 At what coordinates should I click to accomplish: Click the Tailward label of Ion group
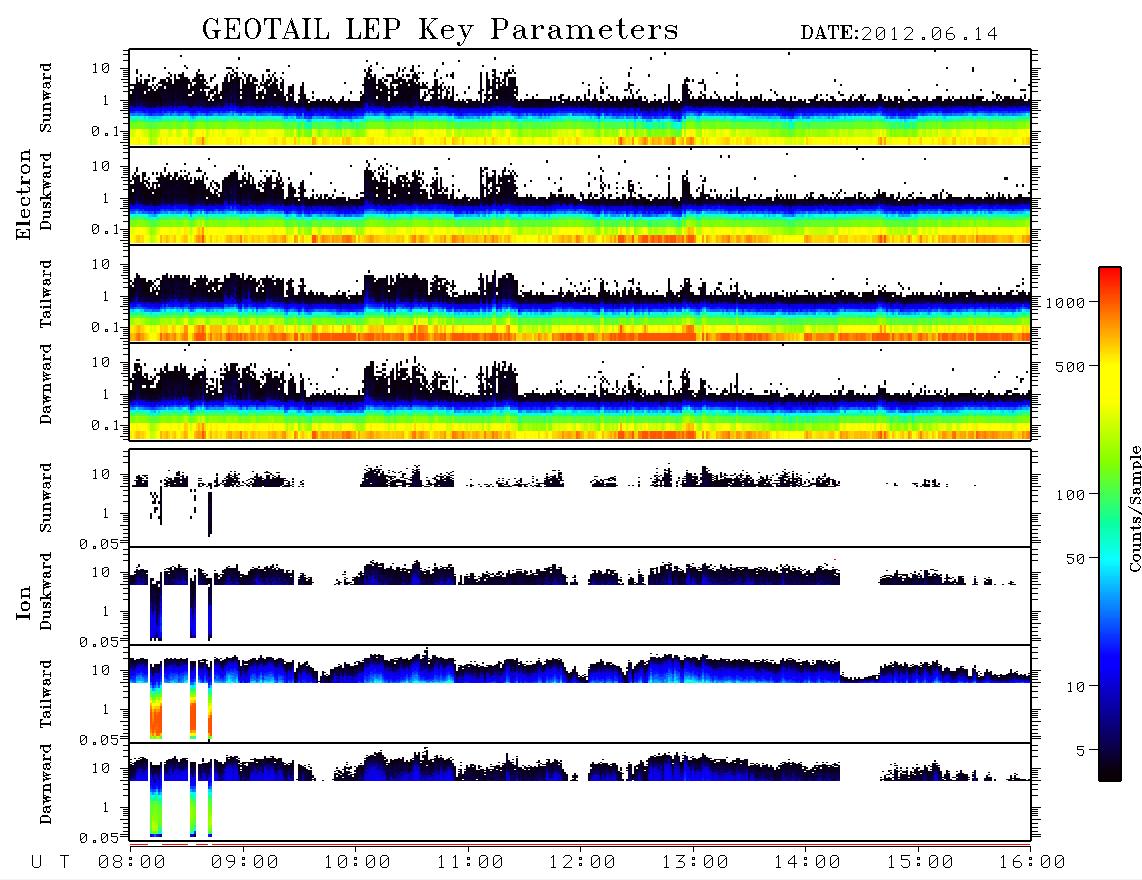pos(46,694)
